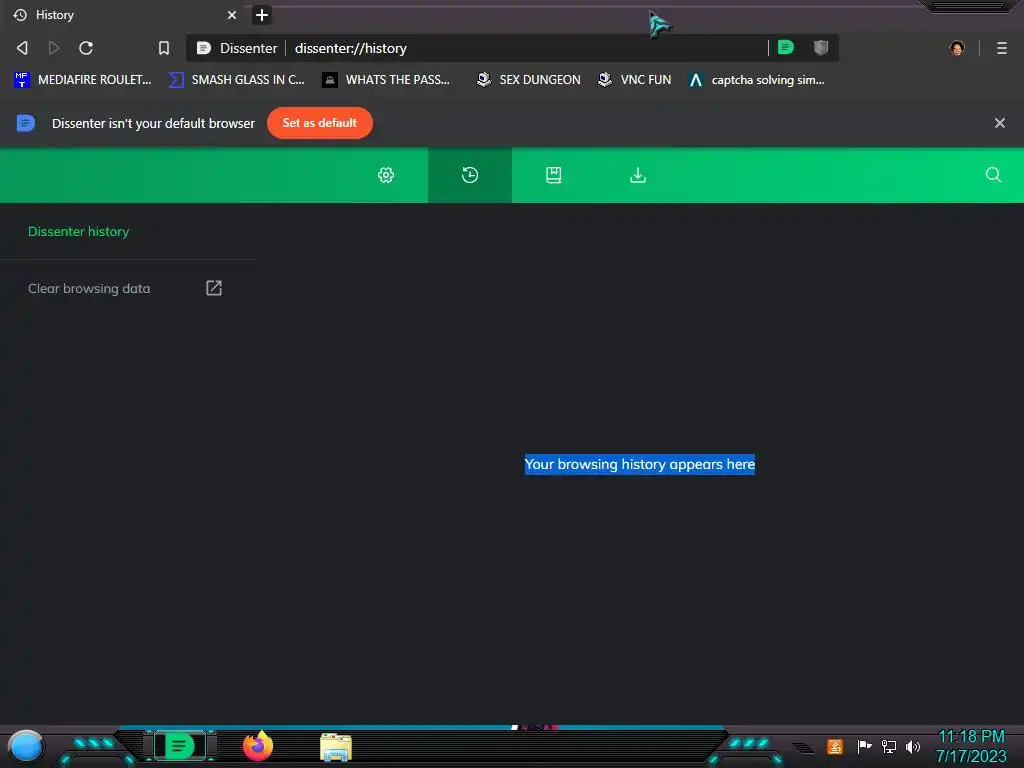This screenshot has height=768, width=1024.
Task: Select the History tab
Action: click(x=124, y=14)
